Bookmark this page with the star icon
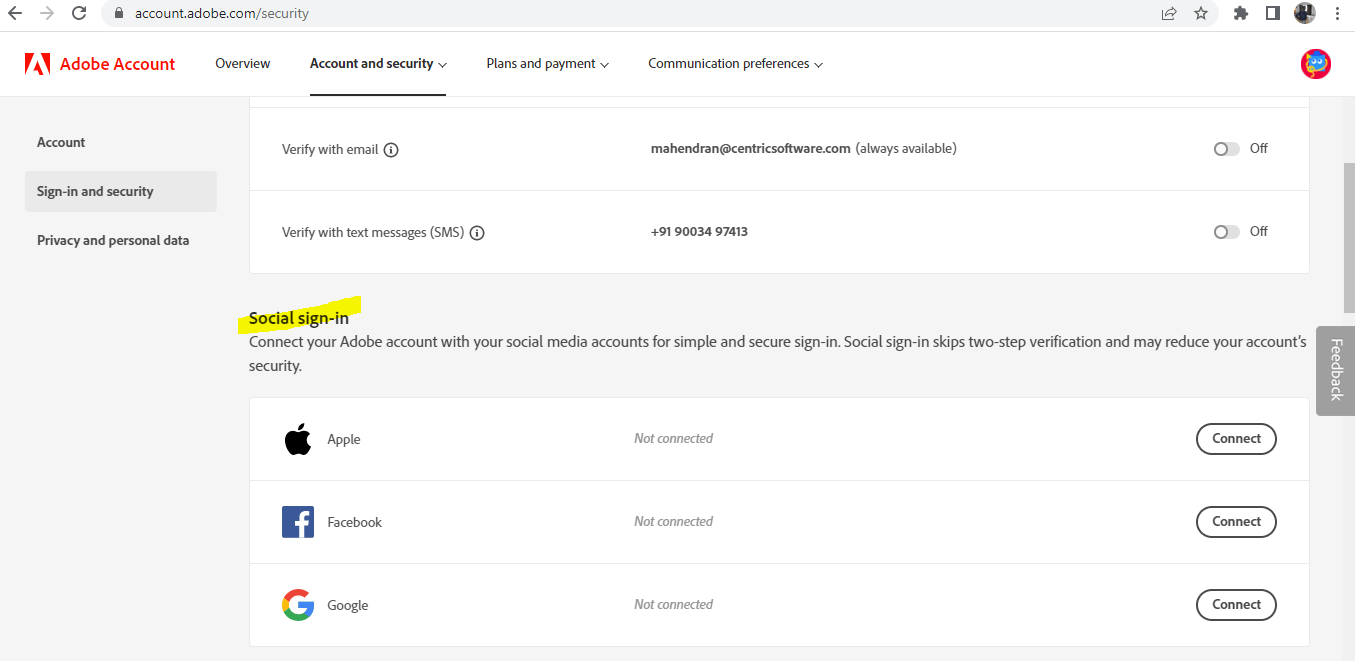The image size is (1355, 661). (x=1200, y=13)
